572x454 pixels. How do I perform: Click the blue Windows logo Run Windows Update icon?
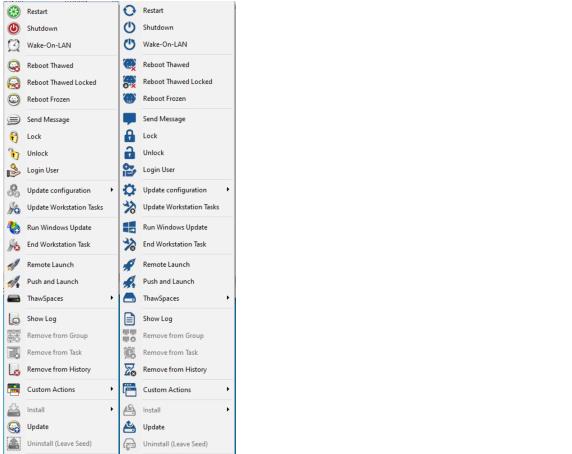[130, 227]
